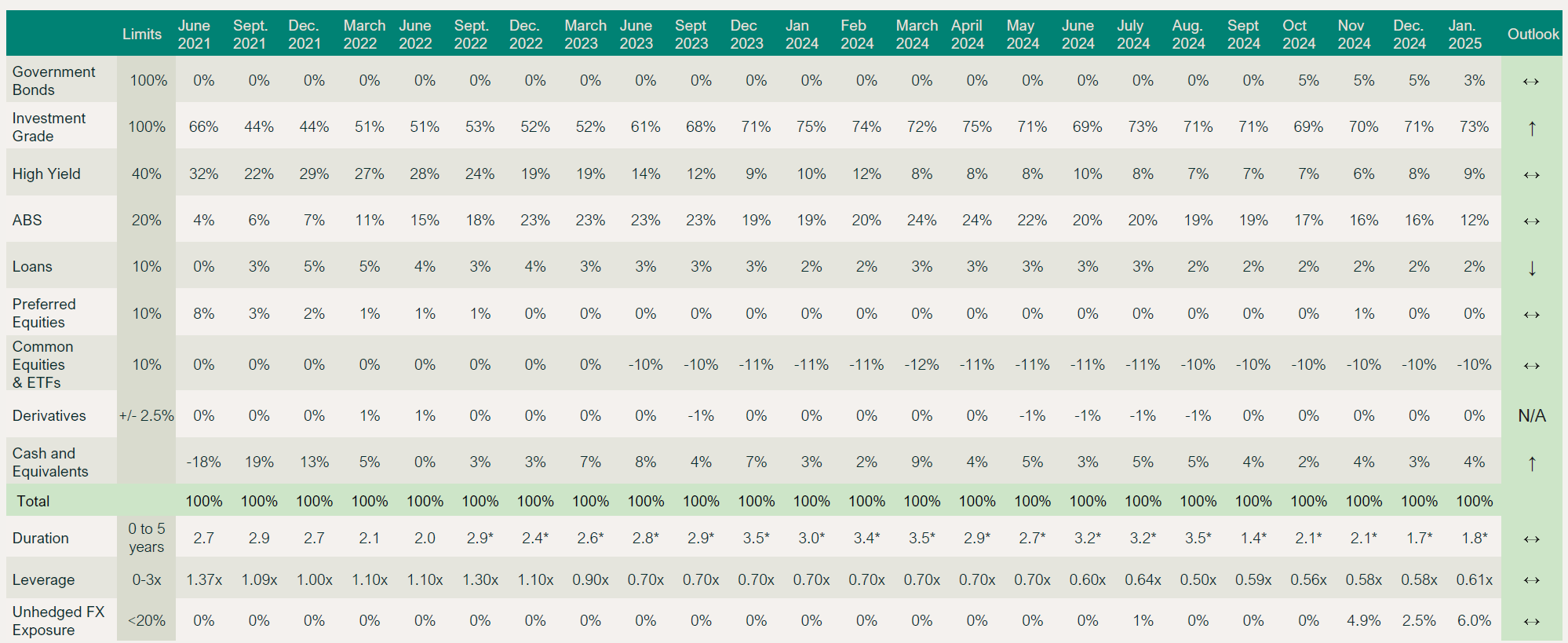The width and height of the screenshot is (1568, 643).
Task: Click the Jan. 2025 Unhedged FX 6.0% cell
Action: tap(1474, 620)
